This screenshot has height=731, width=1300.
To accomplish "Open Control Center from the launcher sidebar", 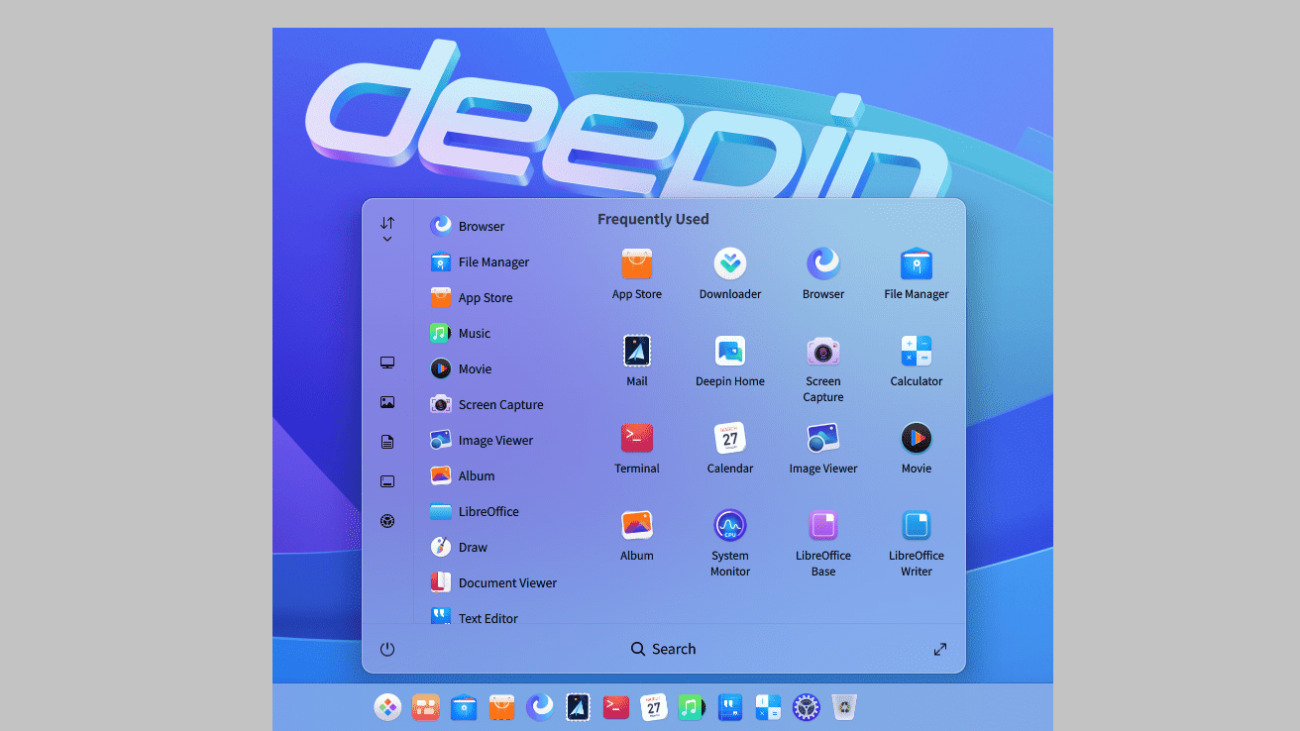I will point(387,521).
